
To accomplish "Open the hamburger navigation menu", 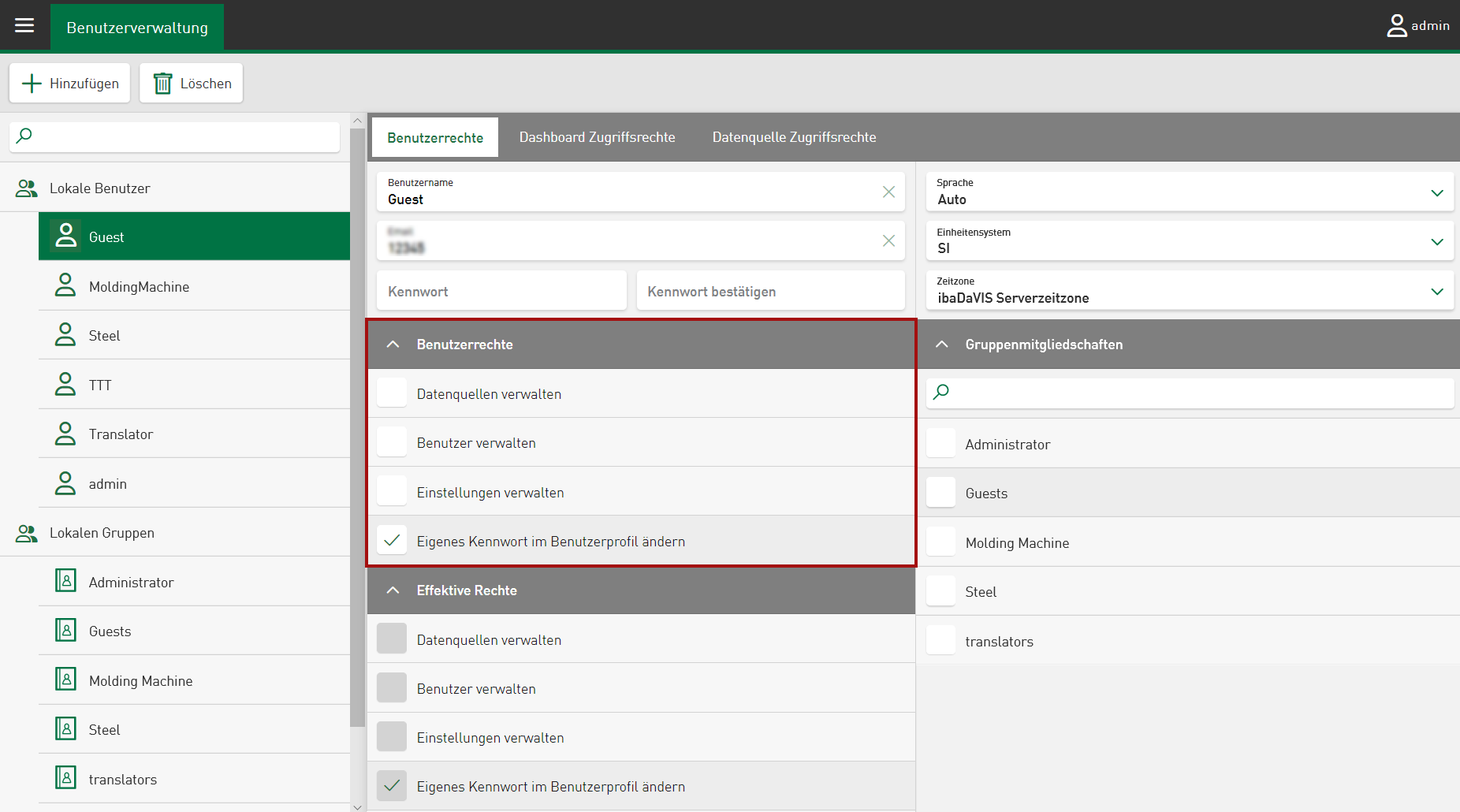I will click(24, 25).
